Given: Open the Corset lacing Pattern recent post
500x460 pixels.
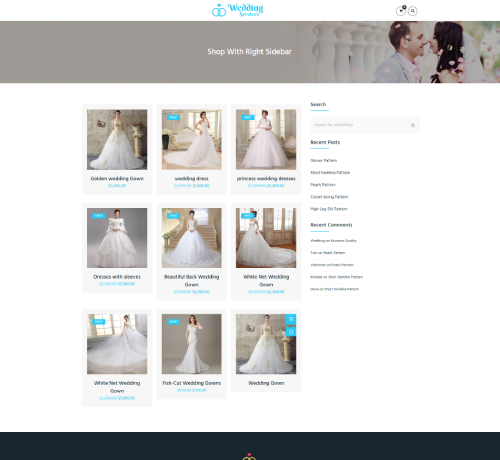Looking at the screenshot, I should (329, 197).
